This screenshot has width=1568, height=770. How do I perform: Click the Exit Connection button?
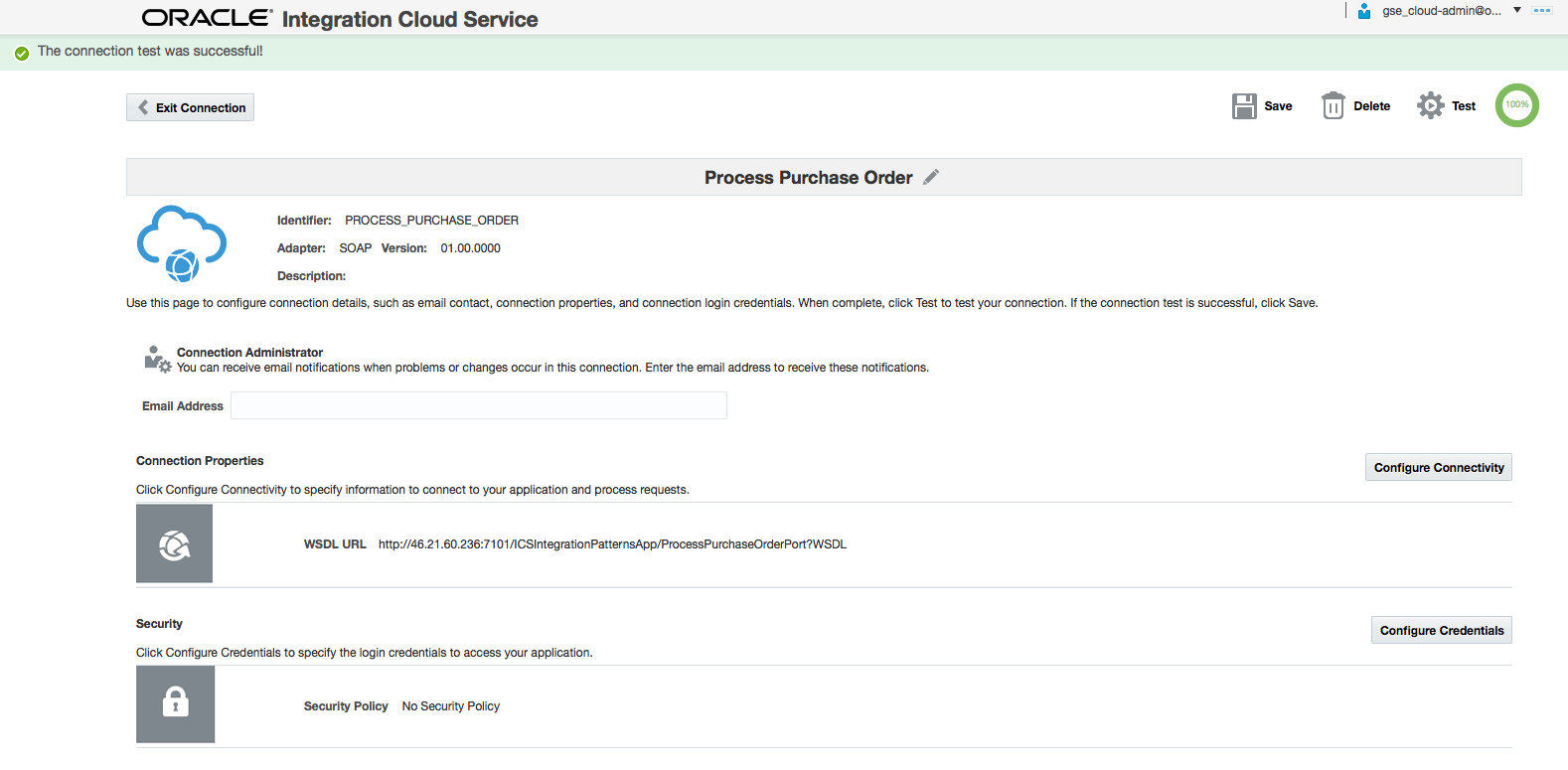[190, 107]
